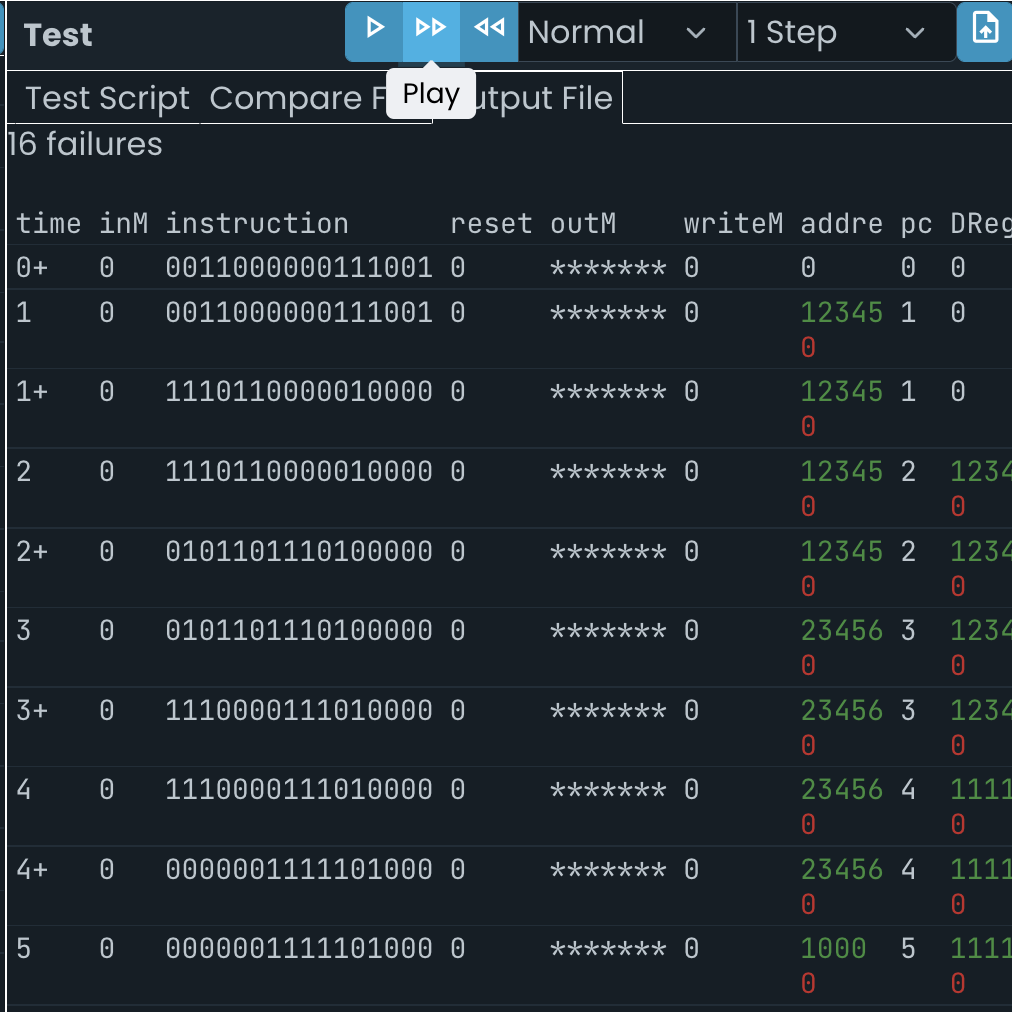Click the time column header
Viewport: 1012px width, 1012px height.
(49, 223)
